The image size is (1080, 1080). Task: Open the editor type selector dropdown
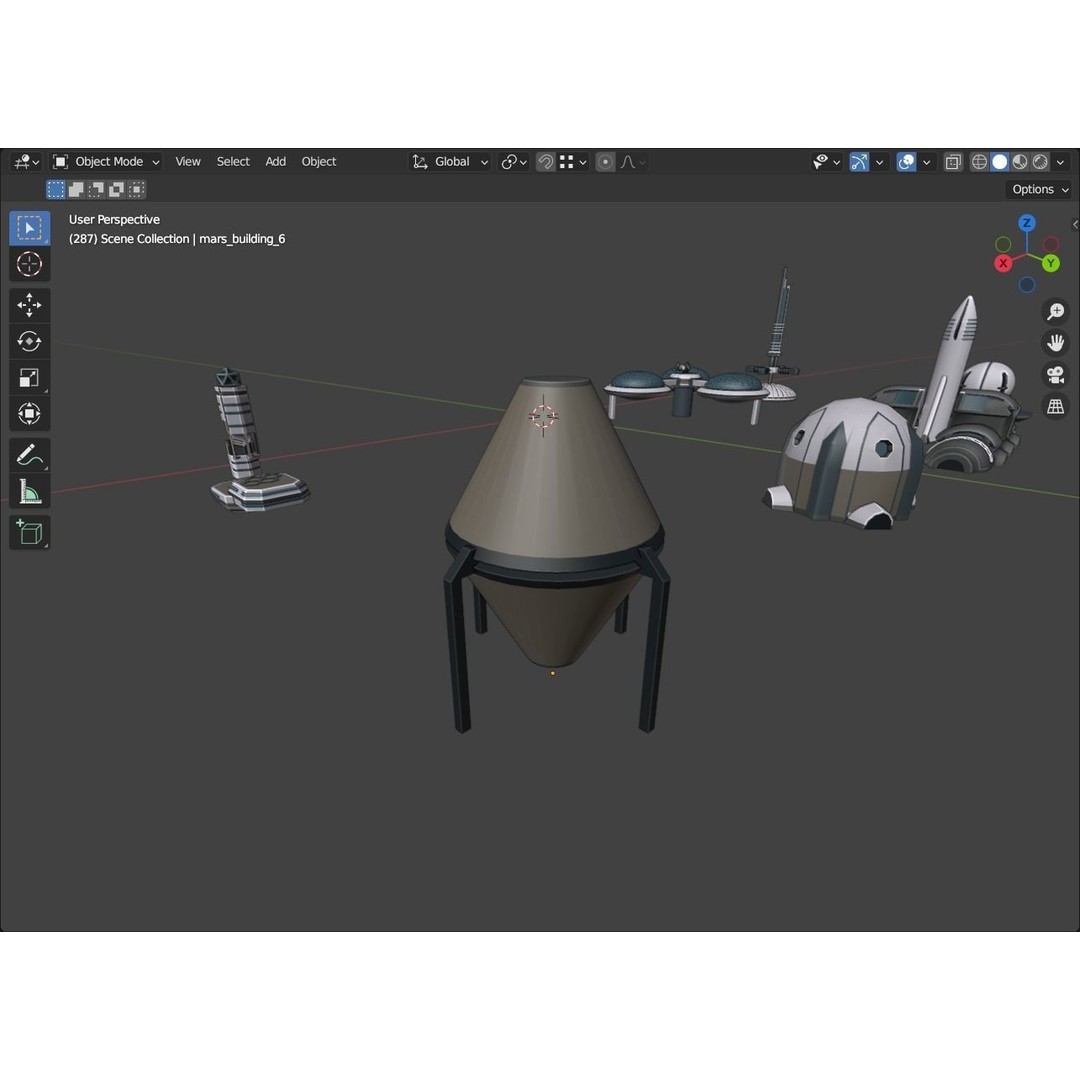(x=24, y=161)
